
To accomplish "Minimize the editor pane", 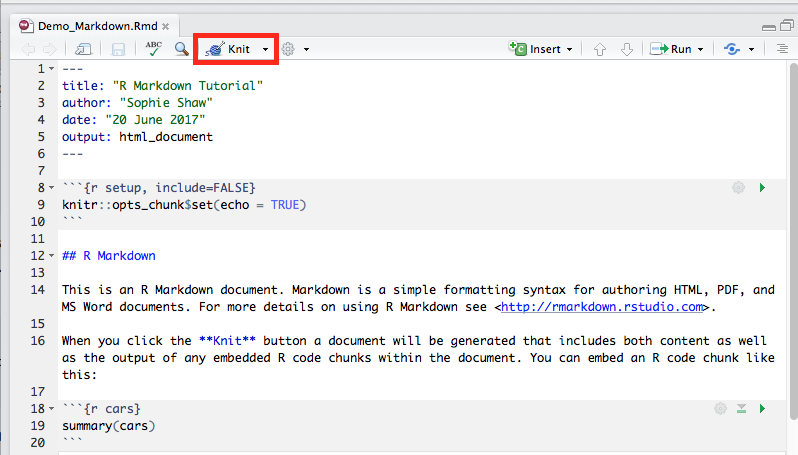I will point(769,26).
